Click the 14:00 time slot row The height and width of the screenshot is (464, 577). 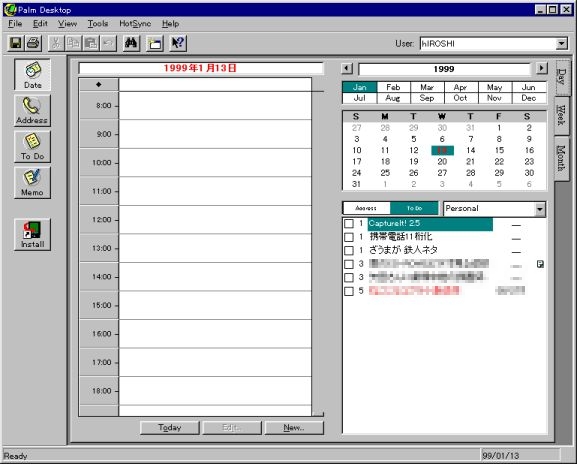click(x=215, y=277)
